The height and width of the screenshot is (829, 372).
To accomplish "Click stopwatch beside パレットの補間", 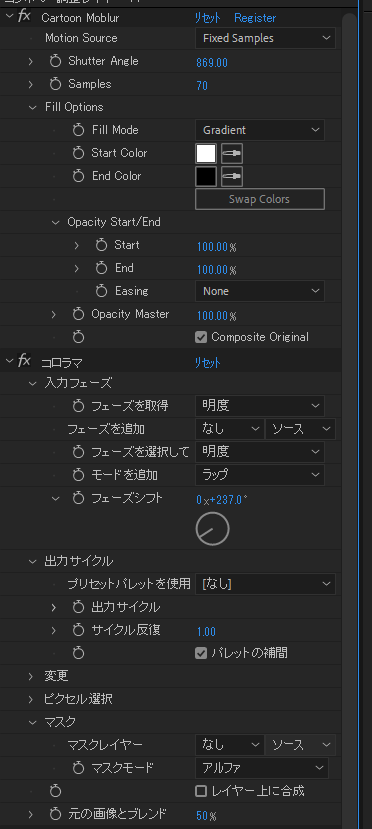I will point(78,653).
